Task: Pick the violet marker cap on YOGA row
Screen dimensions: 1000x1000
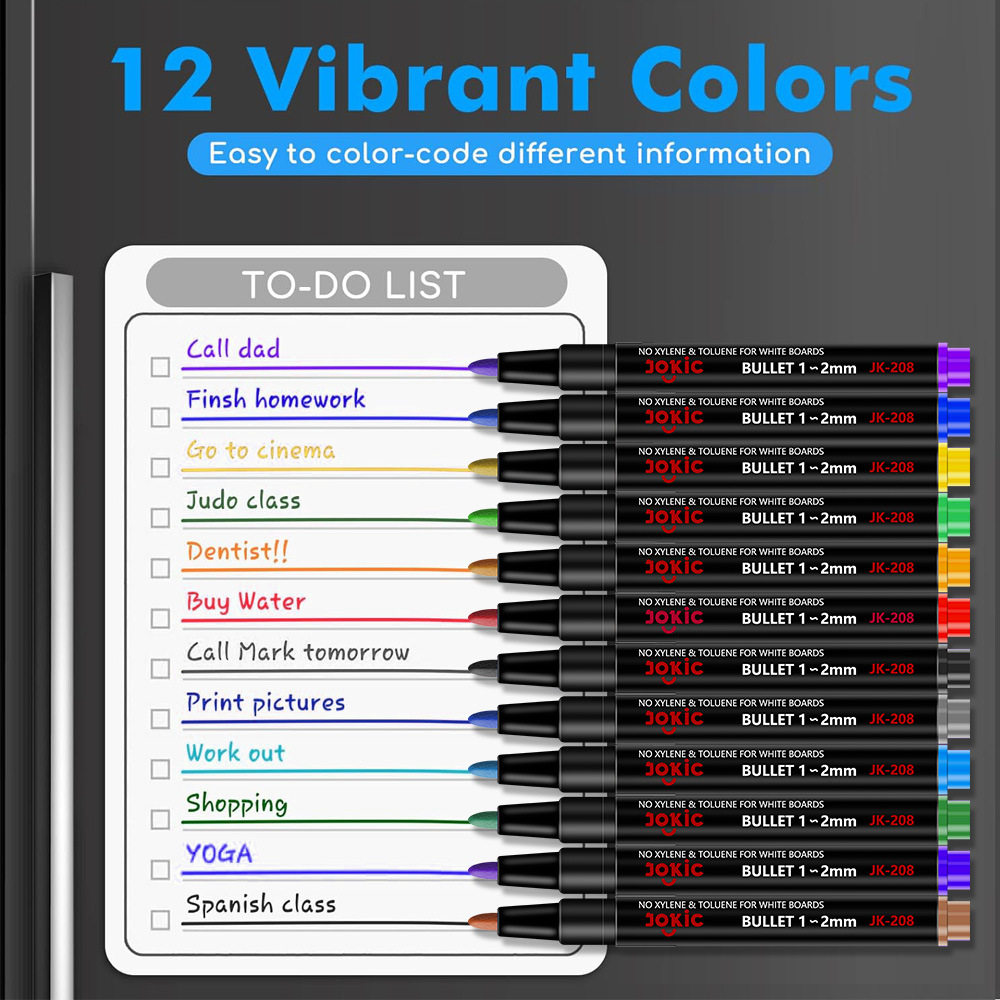Action: (954, 870)
